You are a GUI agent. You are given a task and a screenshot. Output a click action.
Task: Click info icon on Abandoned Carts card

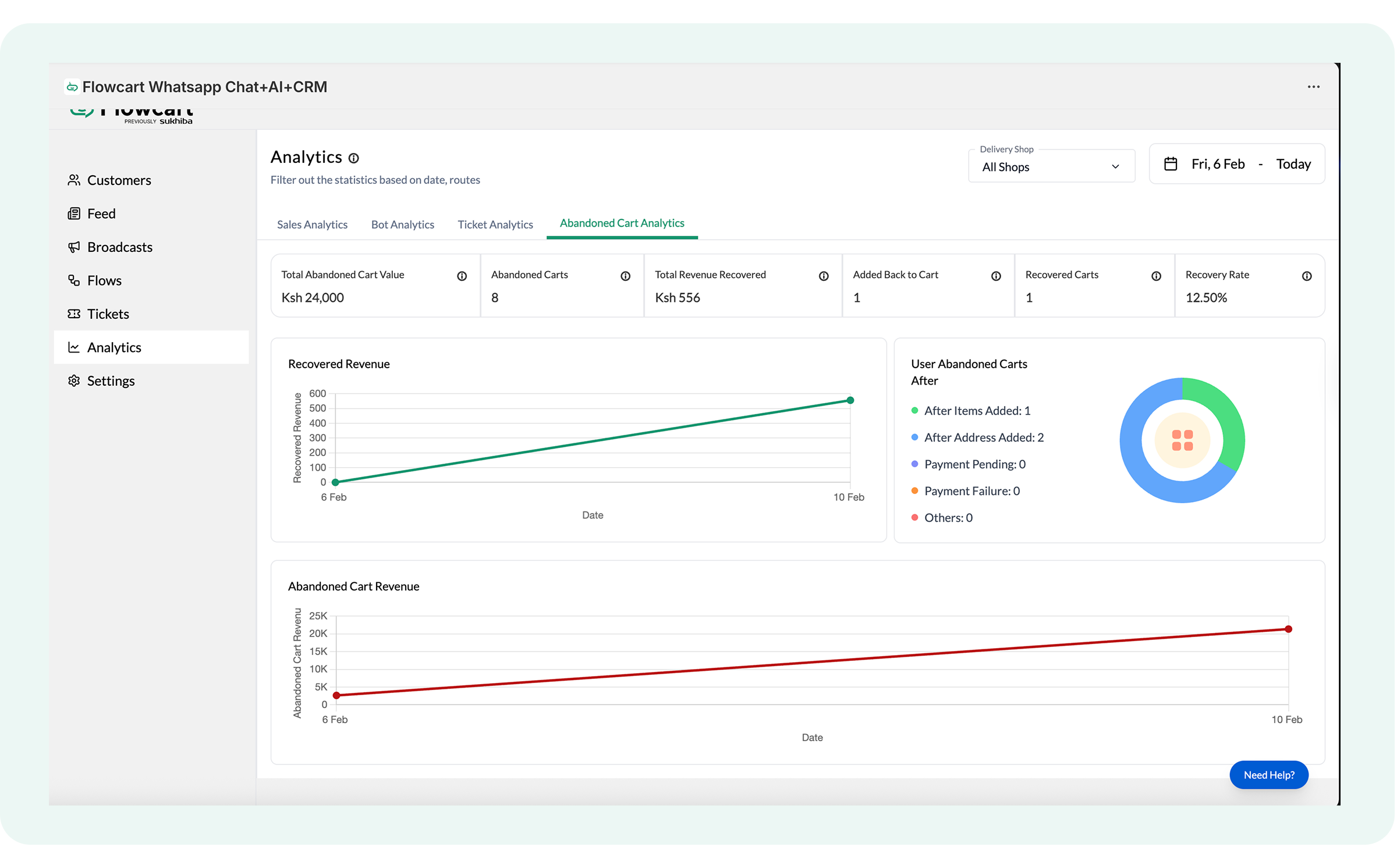[625, 276]
